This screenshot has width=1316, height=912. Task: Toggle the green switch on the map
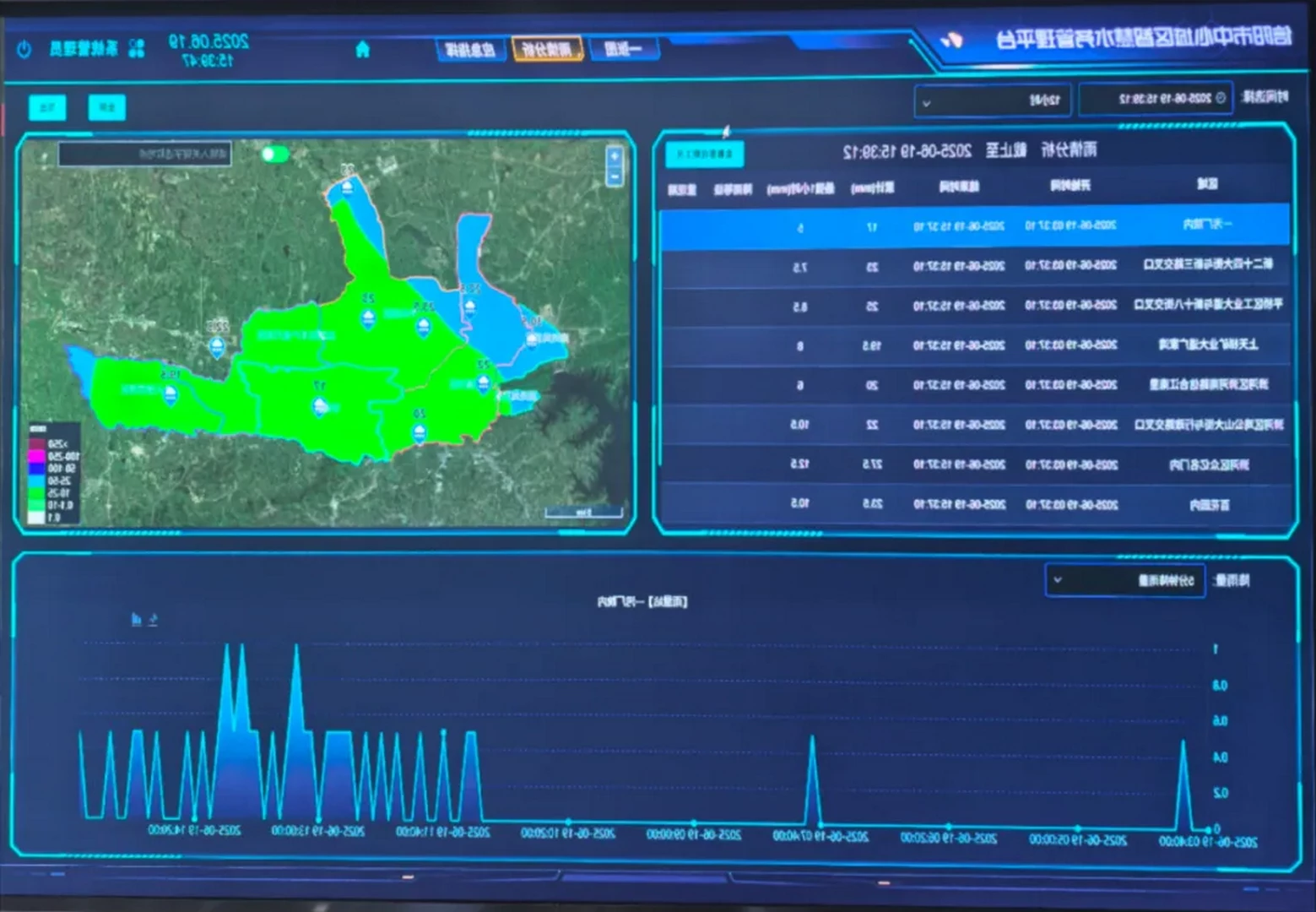click(274, 154)
